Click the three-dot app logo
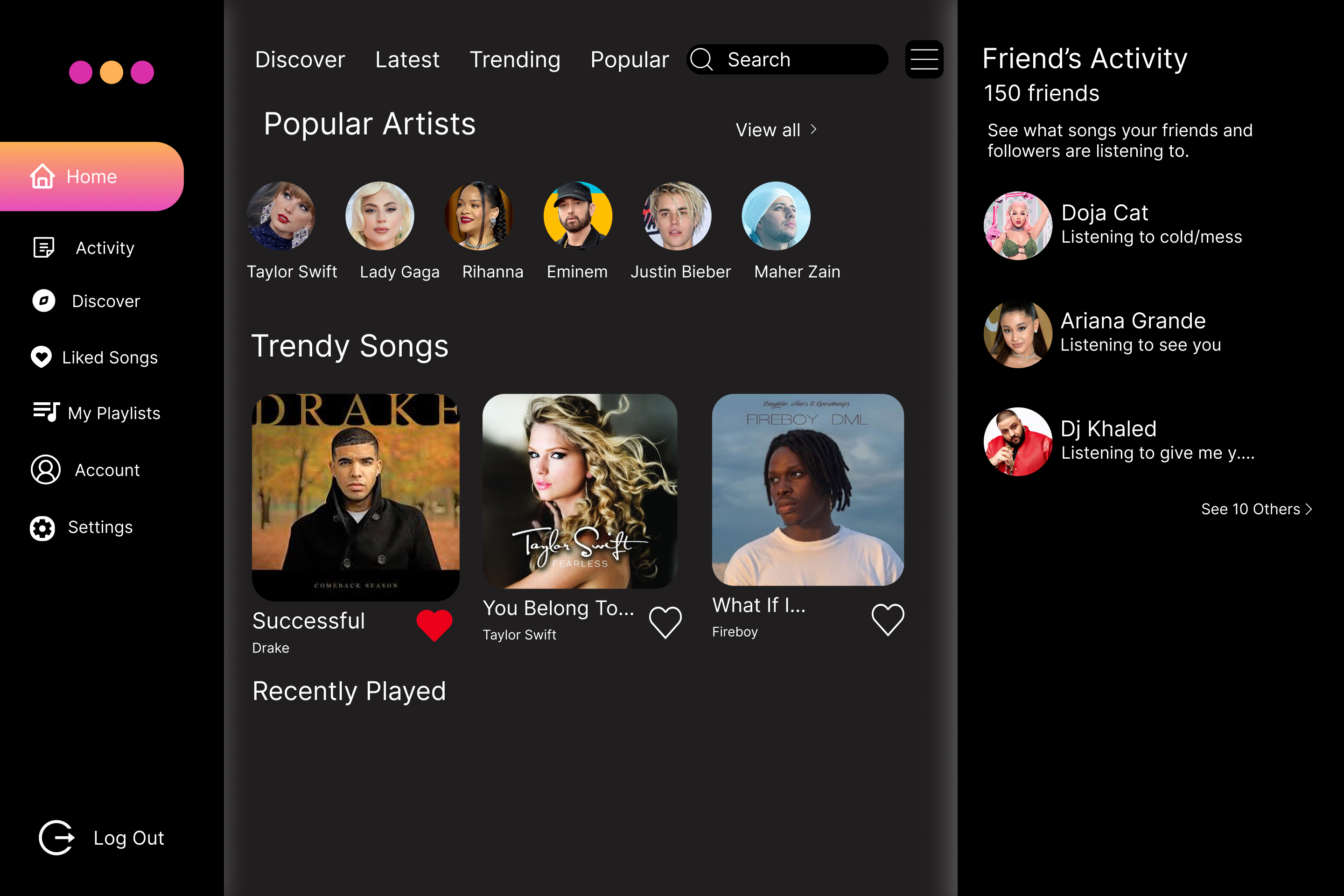The width and height of the screenshot is (1344, 896). click(x=112, y=72)
